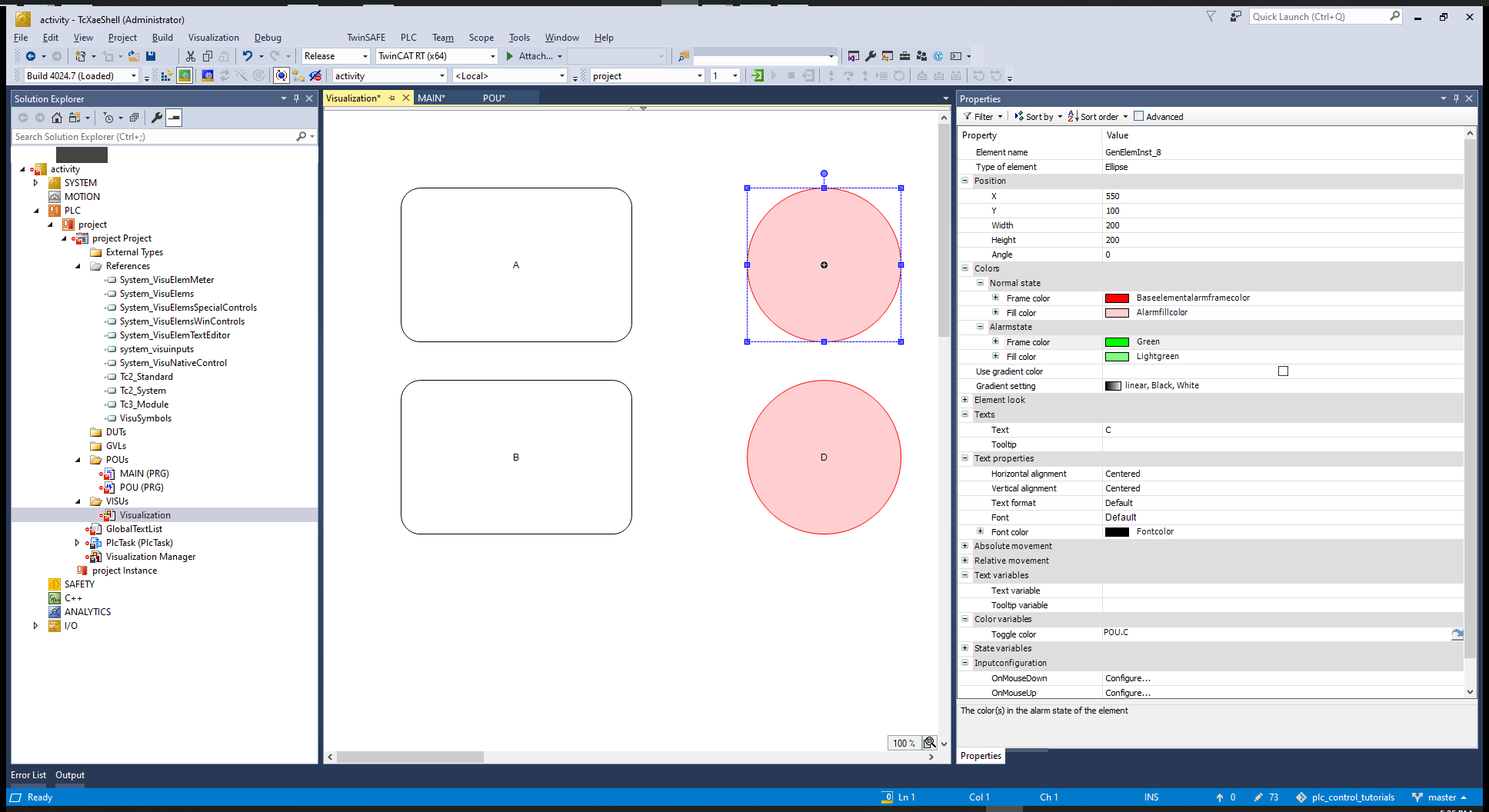
Task: Click the Filter button in Properties
Action: pyautogui.click(x=983, y=117)
